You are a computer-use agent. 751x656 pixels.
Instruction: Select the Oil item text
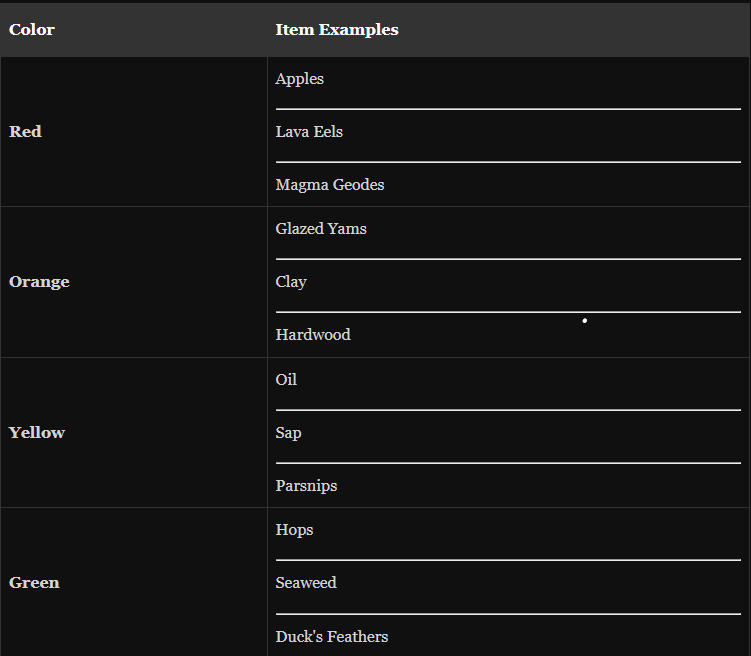click(286, 380)
